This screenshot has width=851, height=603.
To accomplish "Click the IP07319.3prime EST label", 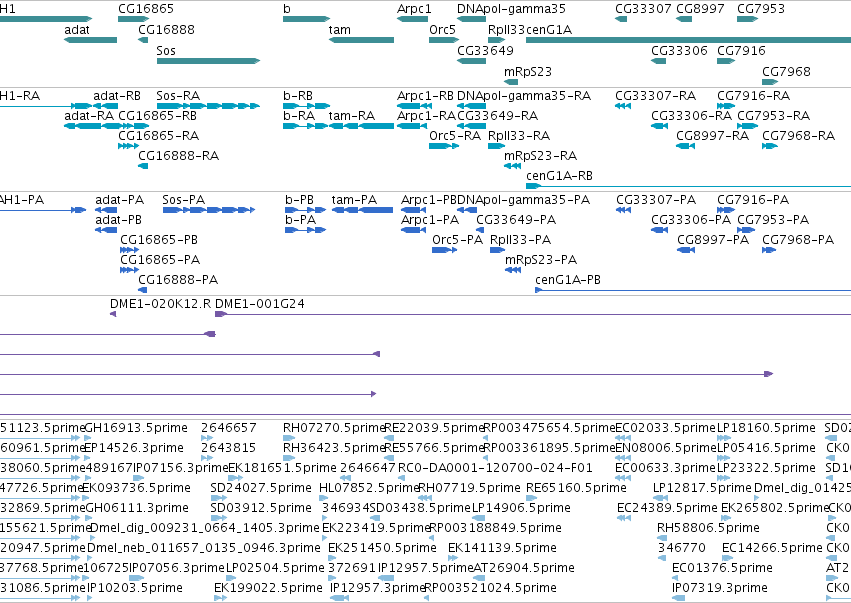I will click(720, 588).
